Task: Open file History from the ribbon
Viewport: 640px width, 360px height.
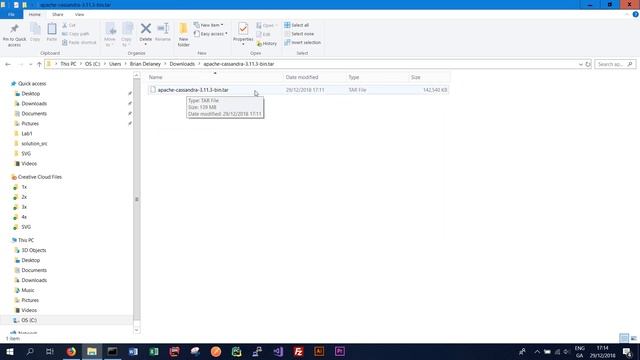Action: [267, 43]
